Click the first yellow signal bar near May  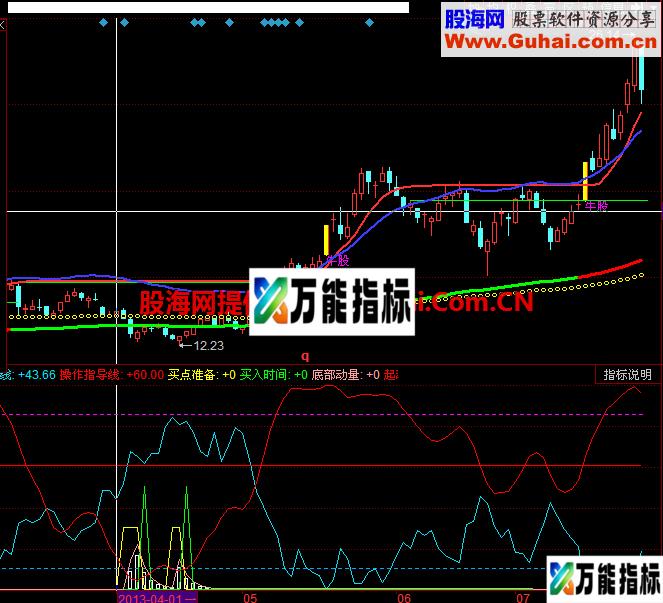point(326,241)
